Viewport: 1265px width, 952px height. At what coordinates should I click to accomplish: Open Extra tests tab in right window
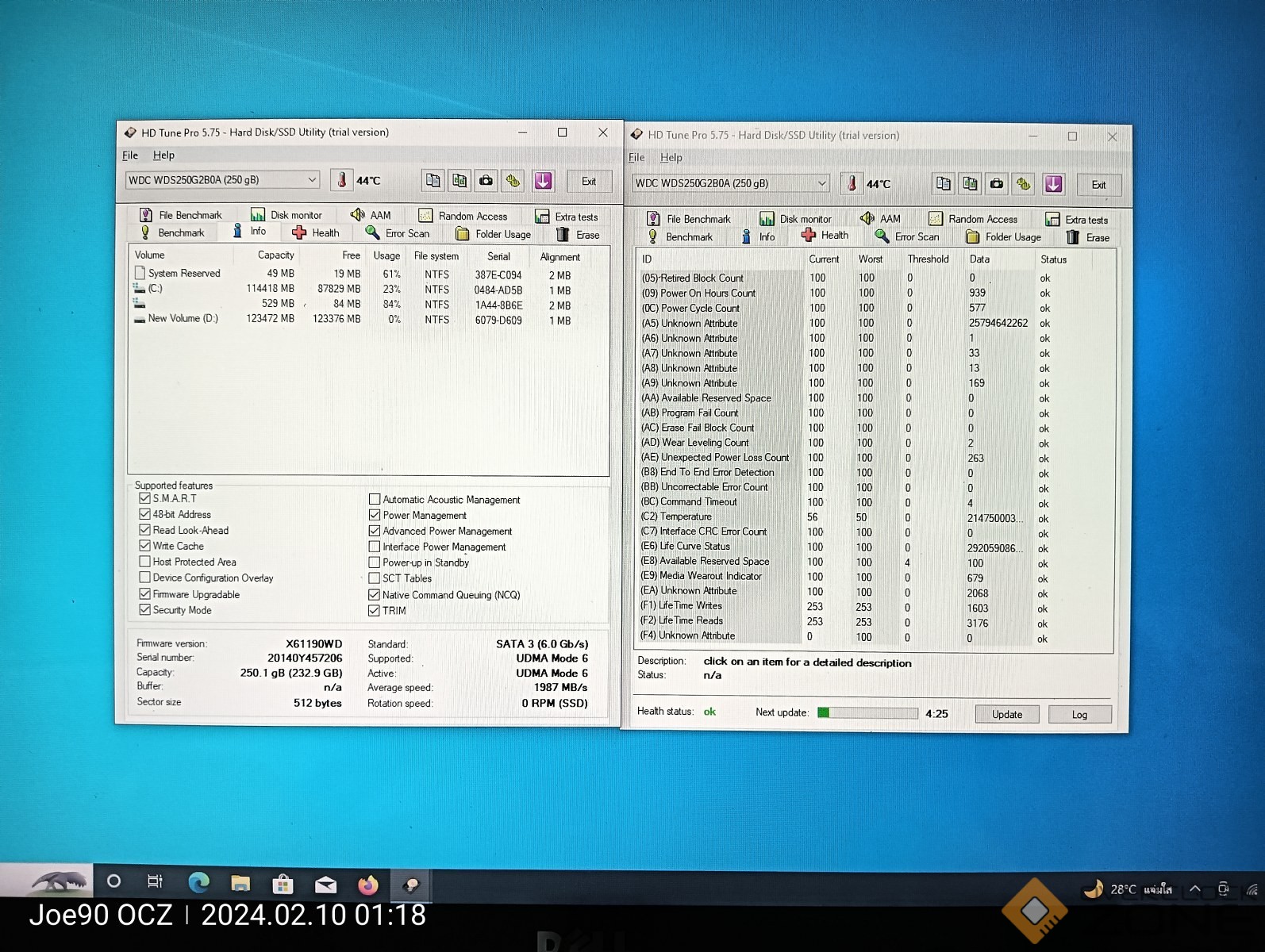coord(1076,220)
